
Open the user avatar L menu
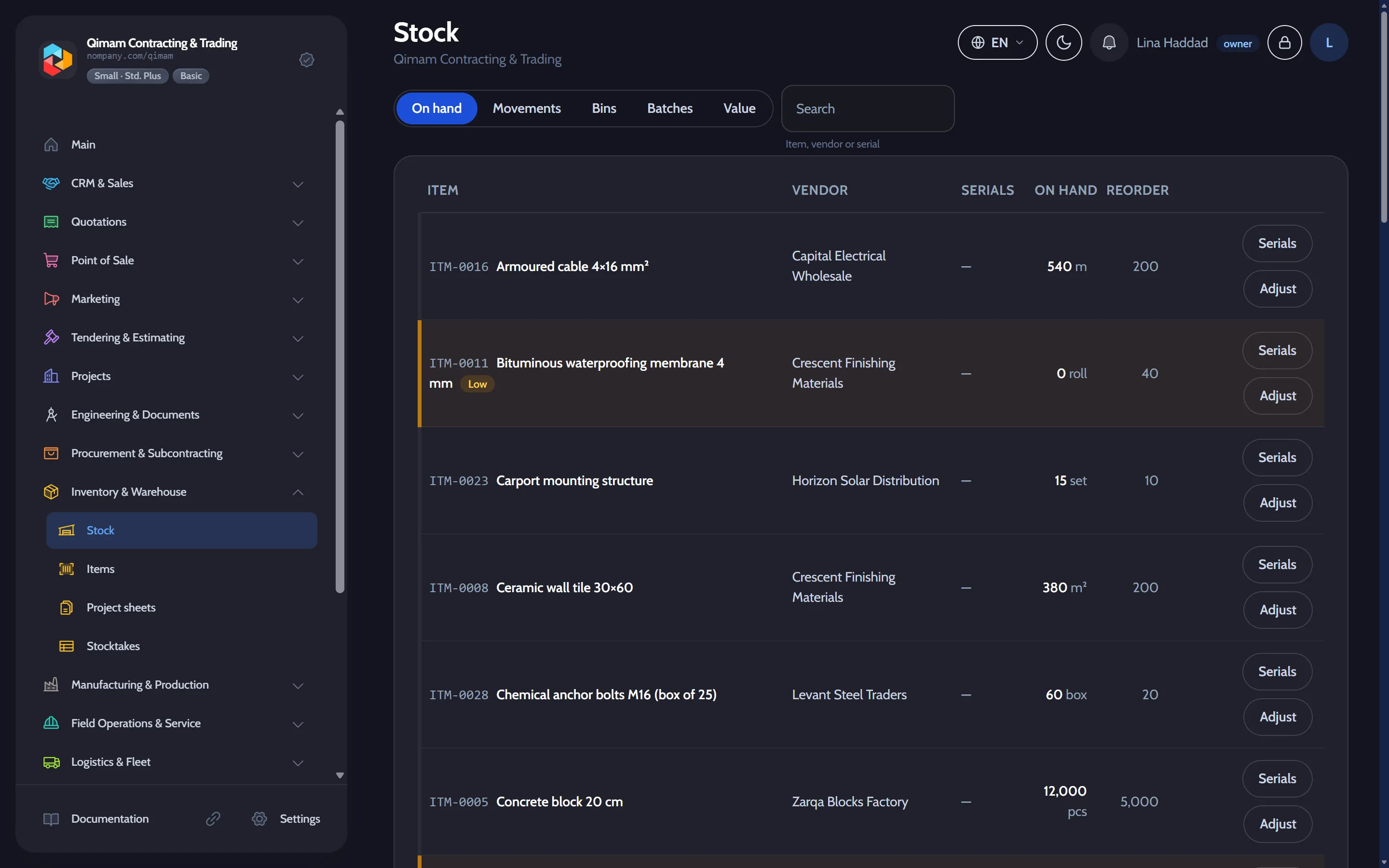1329,42
